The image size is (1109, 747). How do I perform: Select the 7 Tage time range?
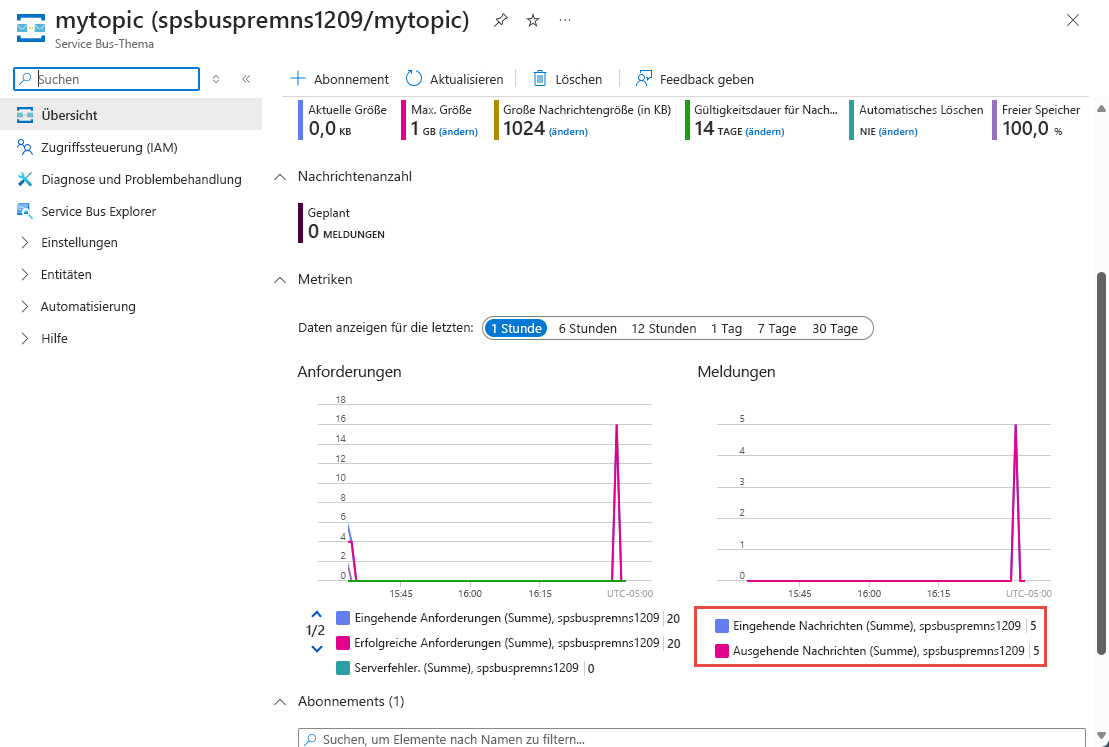click(777, 328)
